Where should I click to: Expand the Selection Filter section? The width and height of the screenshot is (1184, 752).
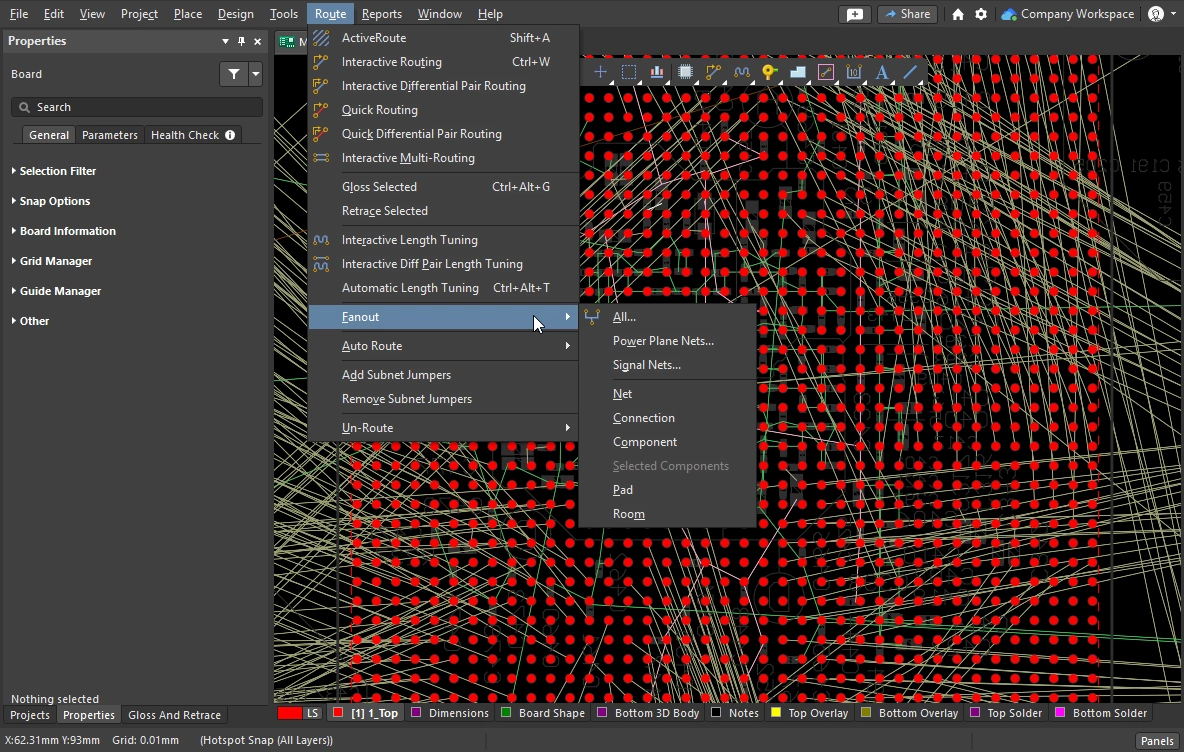click(x=58, y=171)
